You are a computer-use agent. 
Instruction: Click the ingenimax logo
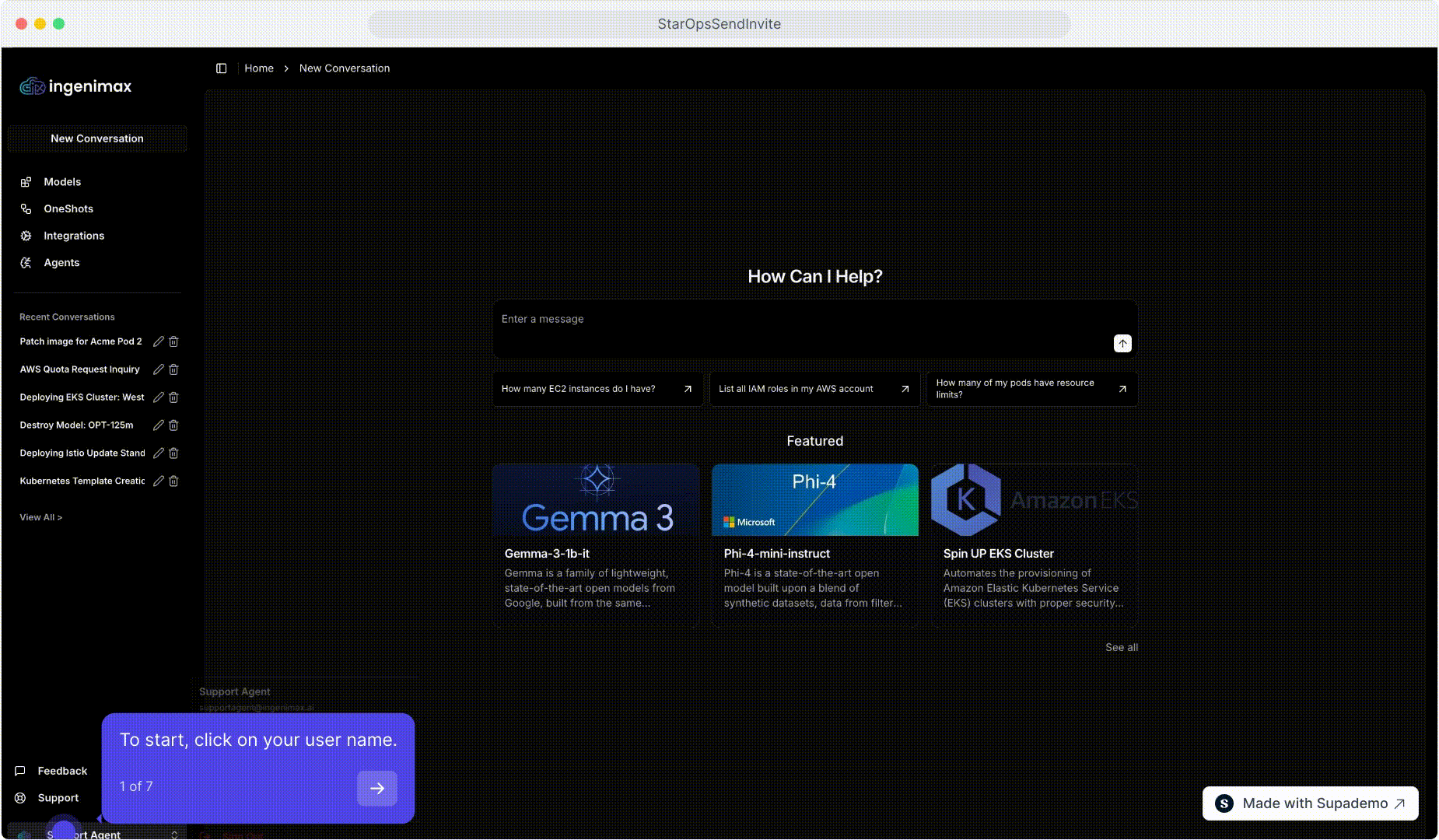pyautogui.click(x=75, y=86)
